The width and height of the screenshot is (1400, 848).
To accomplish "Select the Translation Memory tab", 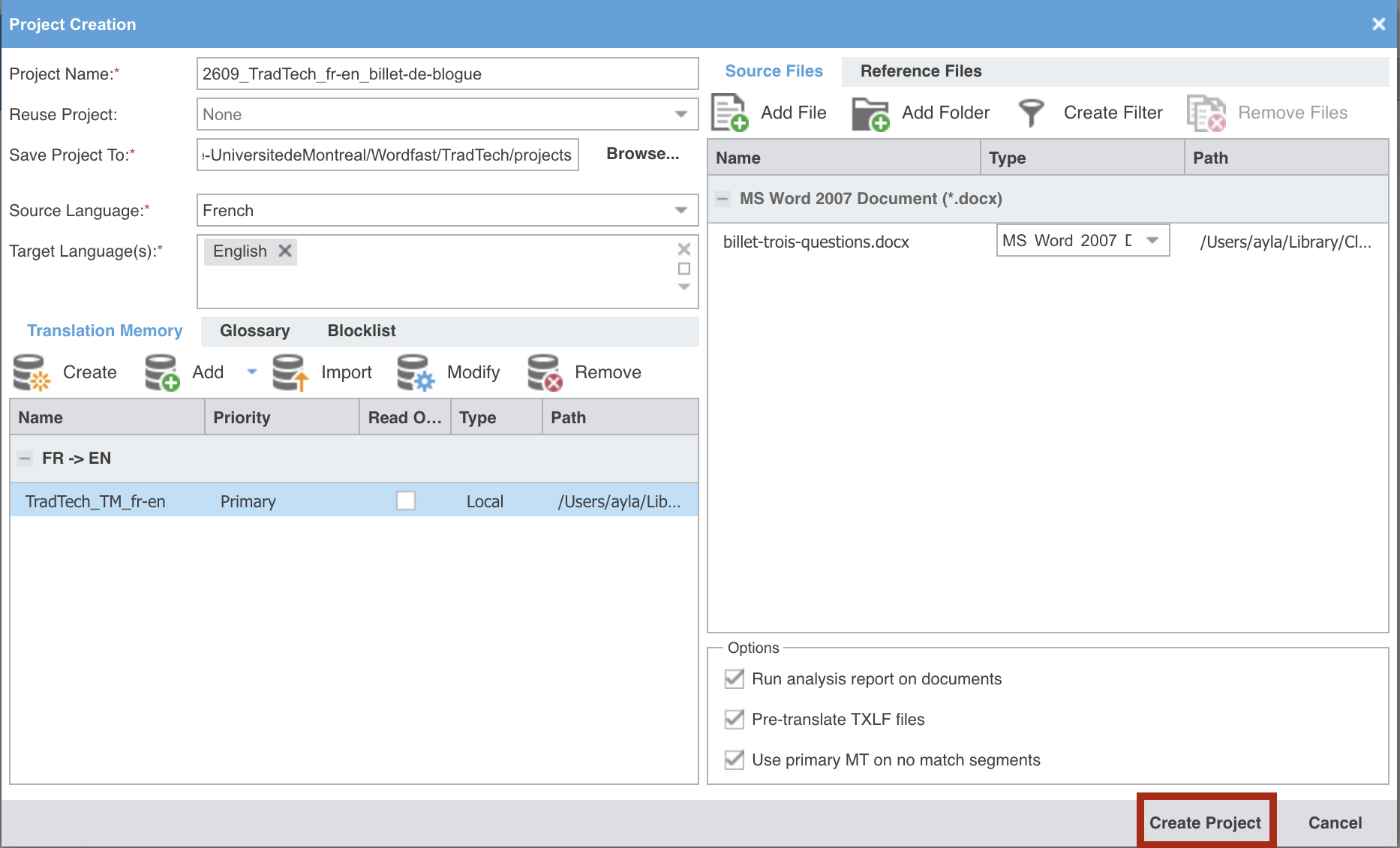I will 105,331.
